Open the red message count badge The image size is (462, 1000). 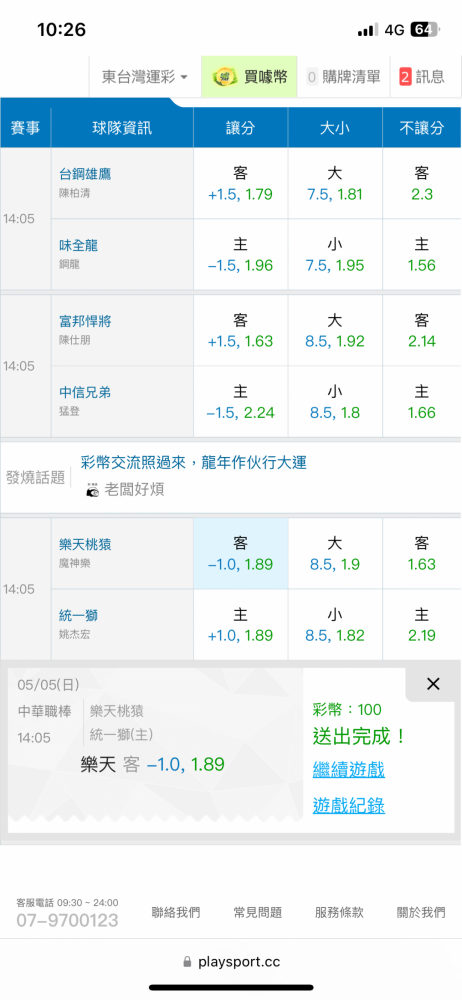[x=405, y=77]
